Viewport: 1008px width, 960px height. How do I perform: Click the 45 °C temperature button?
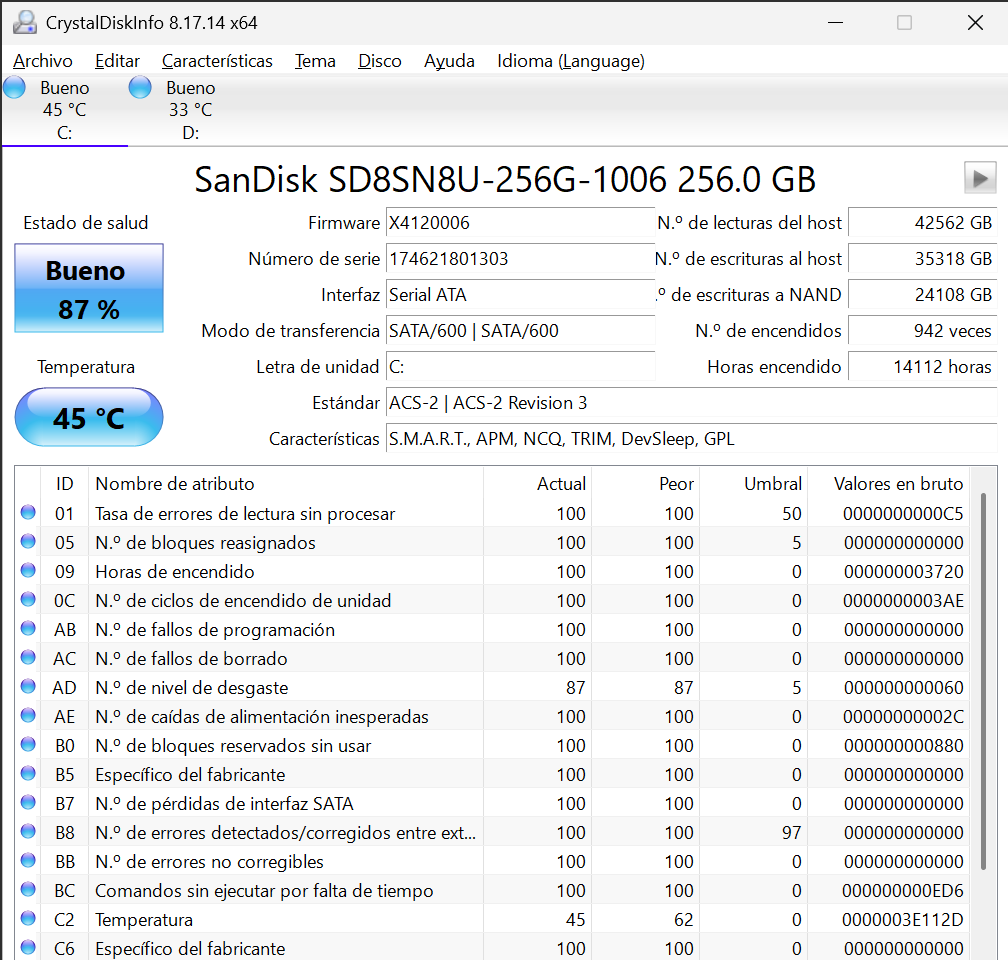[88, 417]
